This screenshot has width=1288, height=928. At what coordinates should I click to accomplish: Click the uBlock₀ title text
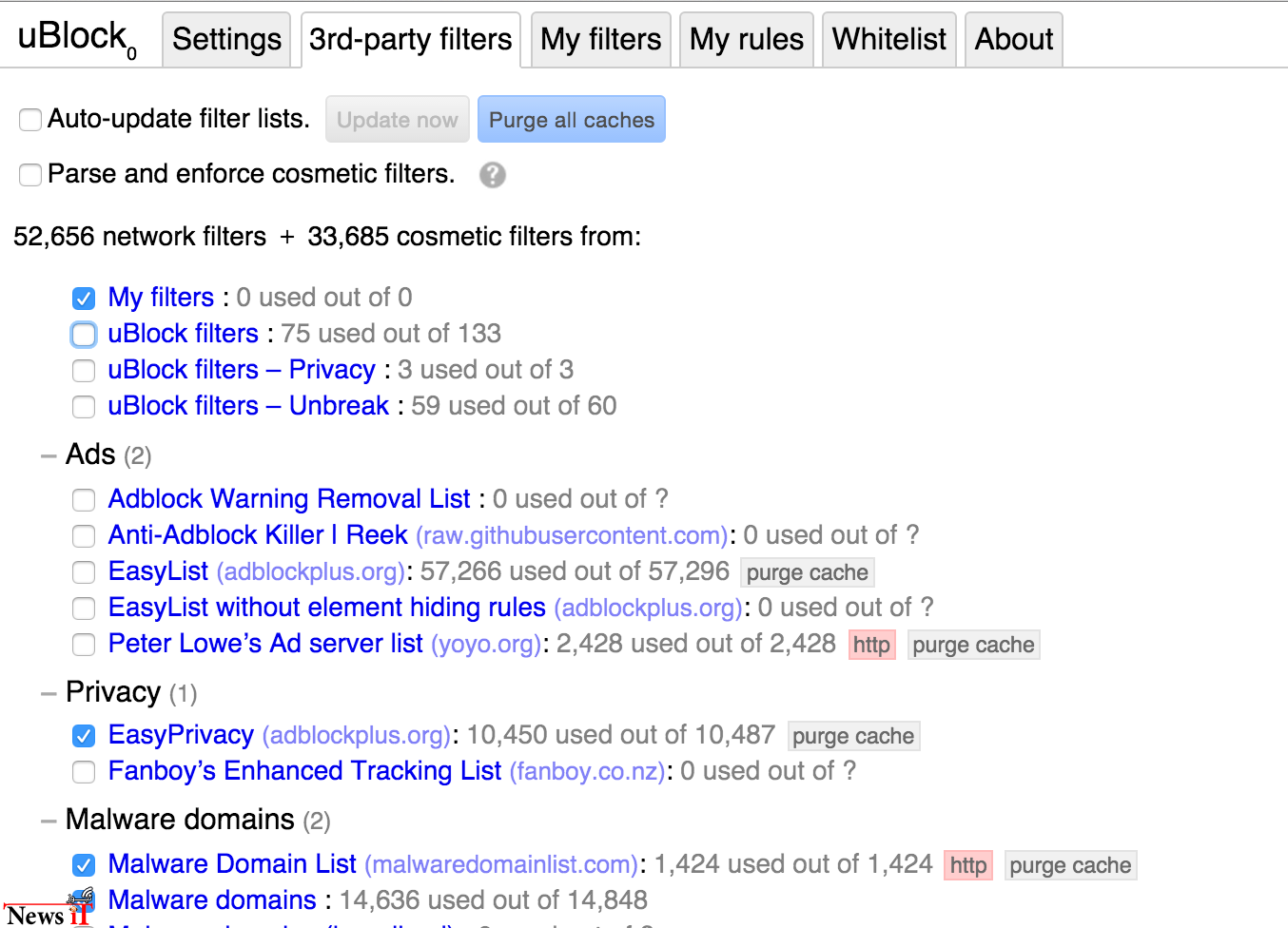78,40
